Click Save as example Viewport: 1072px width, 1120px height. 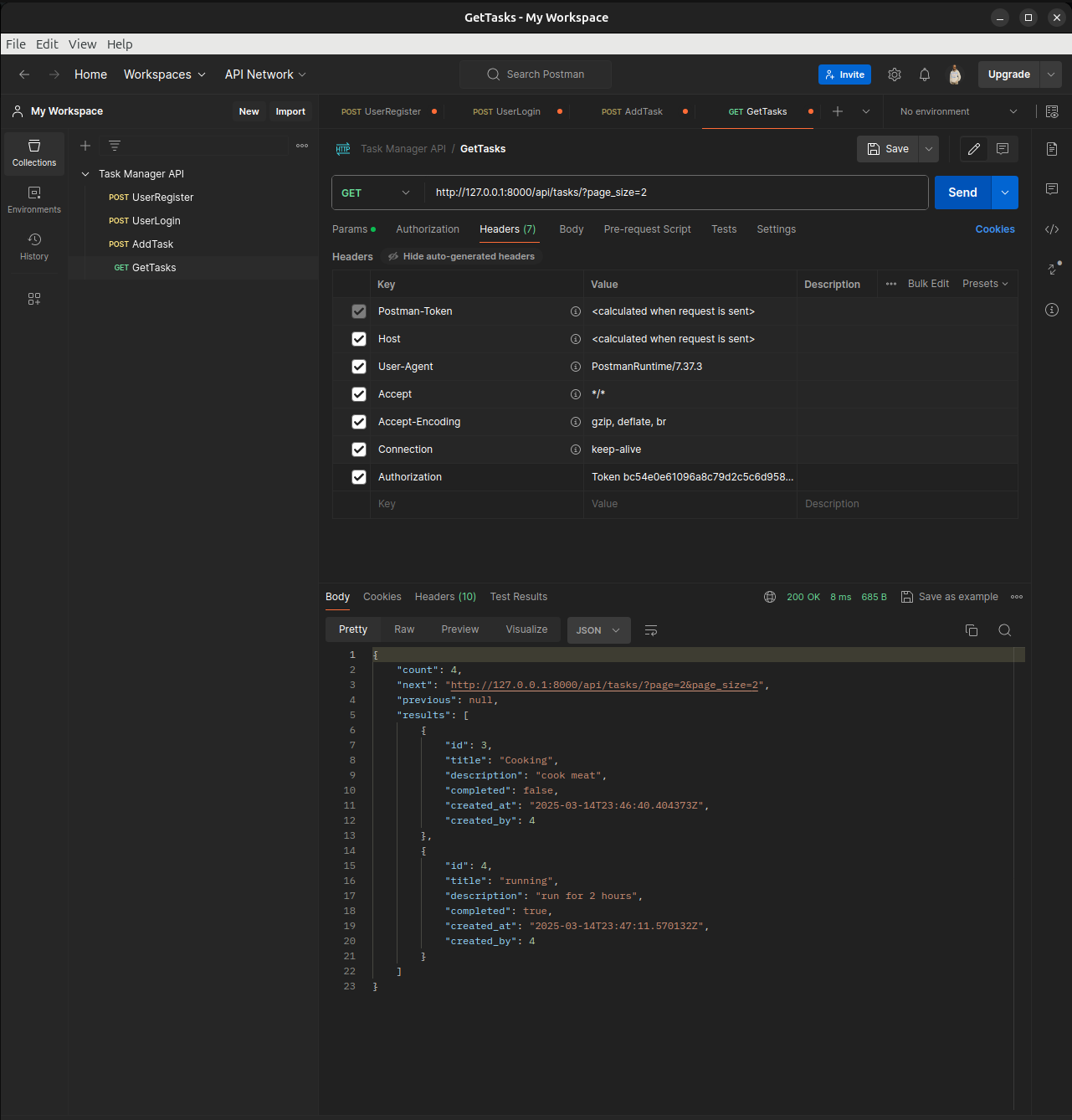pyautogui.click(x=949, y=597)
